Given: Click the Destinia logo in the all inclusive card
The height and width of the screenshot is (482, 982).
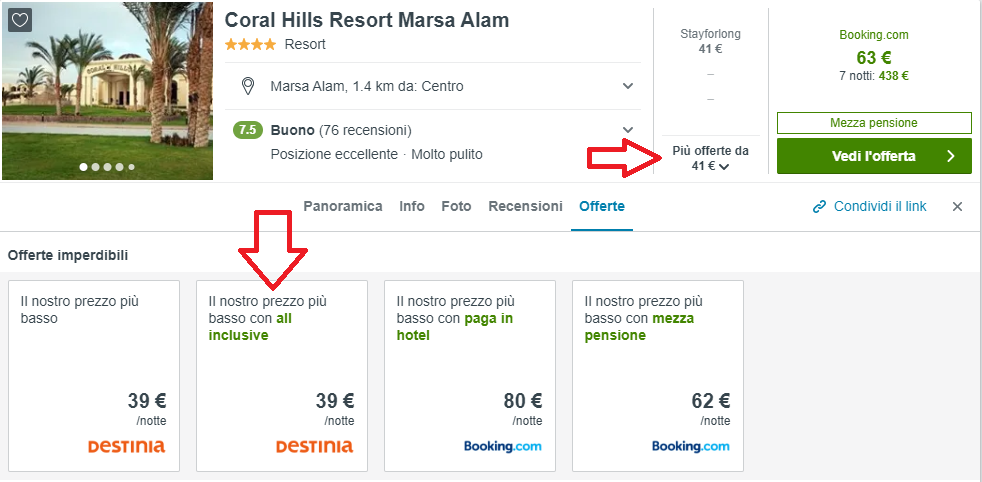Looking at the screenshot, I should tap(314, 446).
